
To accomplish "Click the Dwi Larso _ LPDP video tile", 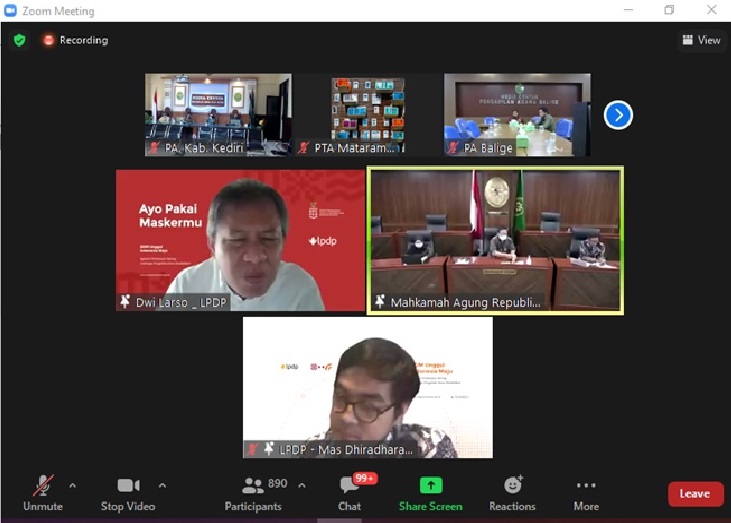I will [240, 239].
